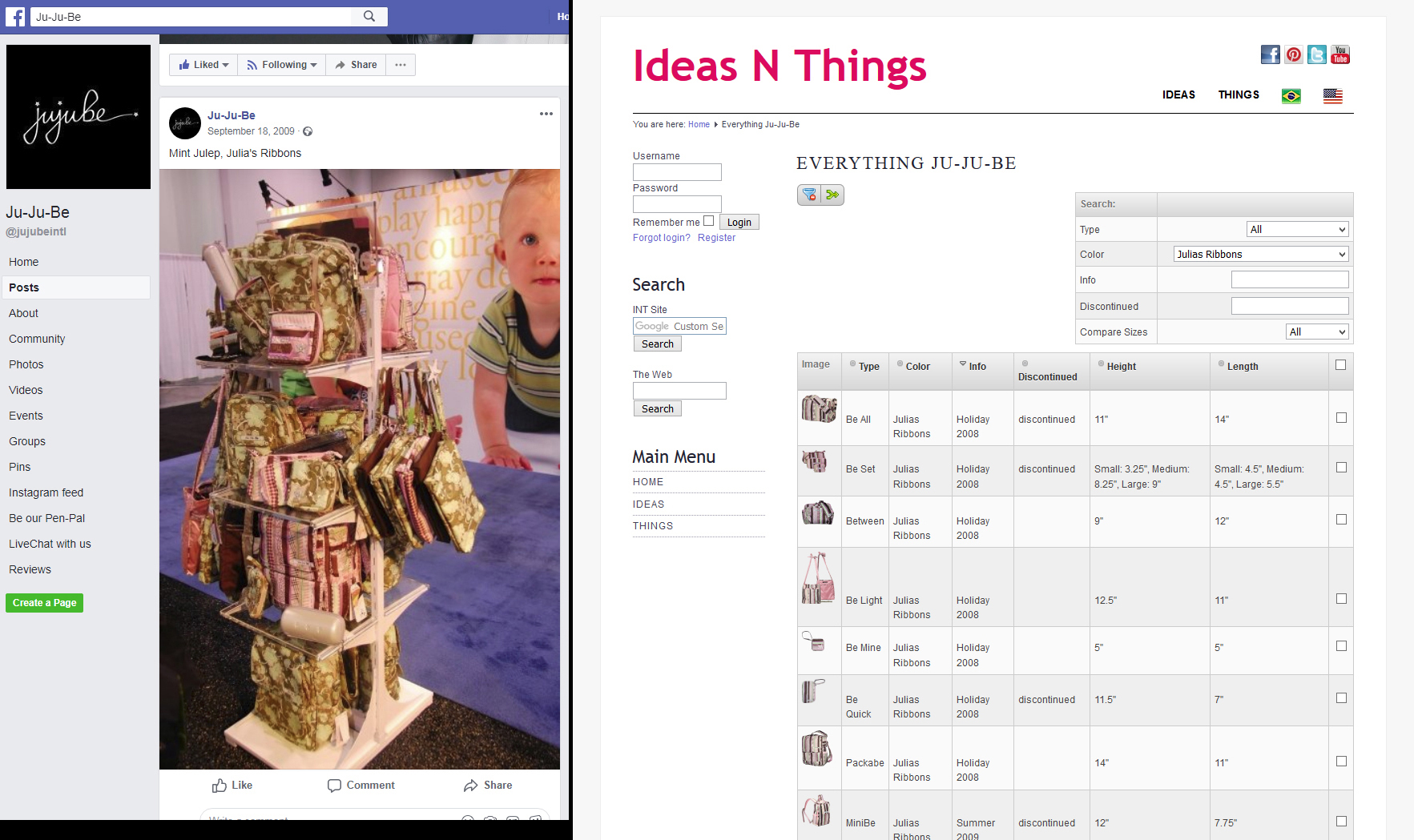Image resolution: width=1414 pixels, height=840 pixels.
Task: Open the Type filter dropdown
Action: pyautogui.click(x=1298, y=229)
